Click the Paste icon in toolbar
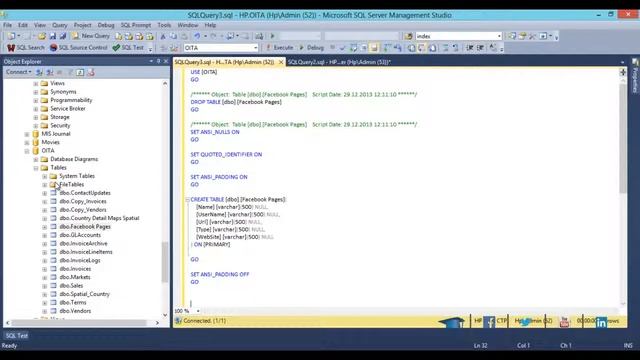The width and height of the screenshot is (640, 360). [x=184, y=36]
